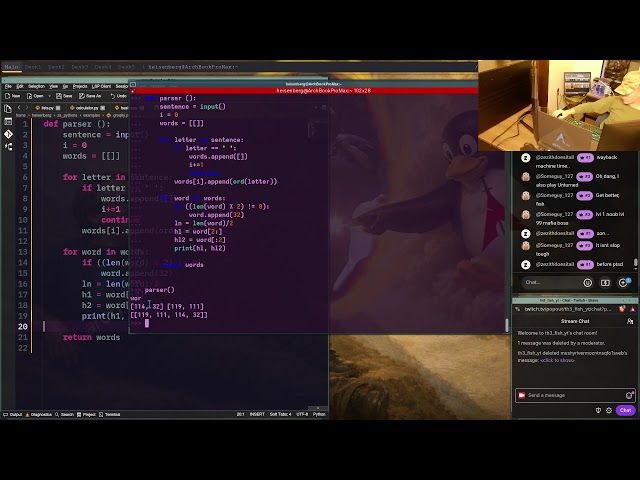Open the File menu in Kate
Image resolution: width=640 pixels, height=480 pixels.
tap(8, 86)
